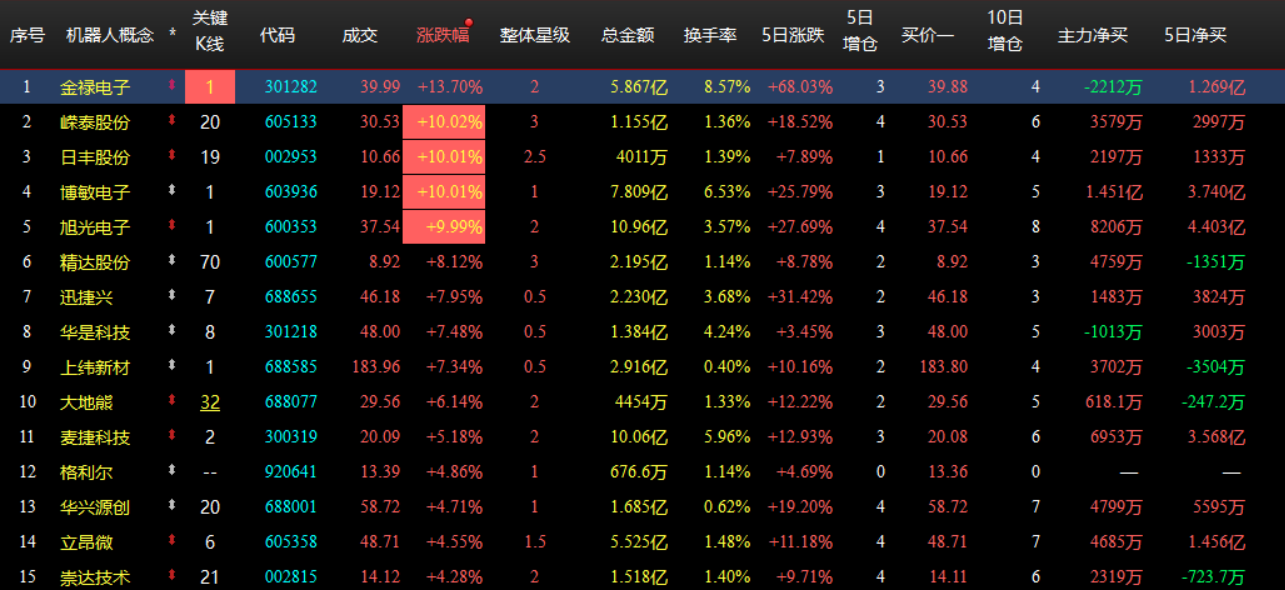Select stock name 嵘泰股份

(96, 122)
